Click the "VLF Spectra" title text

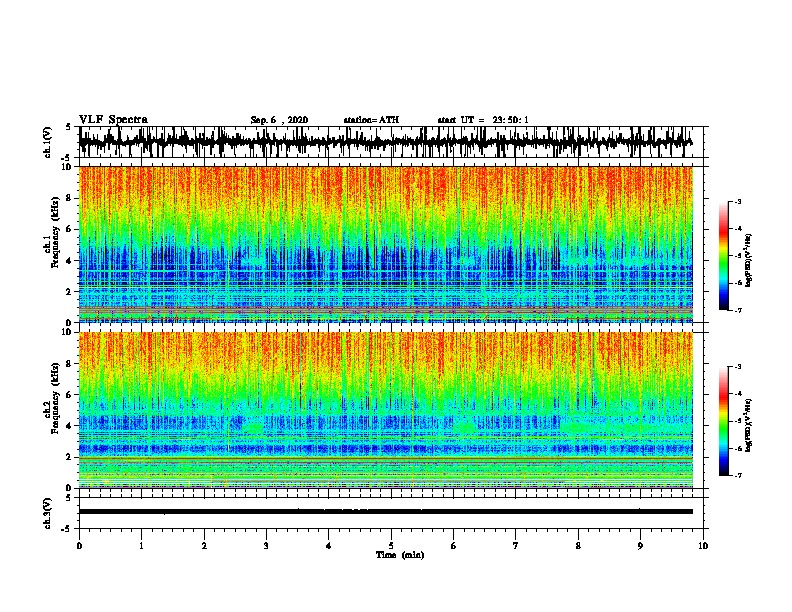(113, 120)
